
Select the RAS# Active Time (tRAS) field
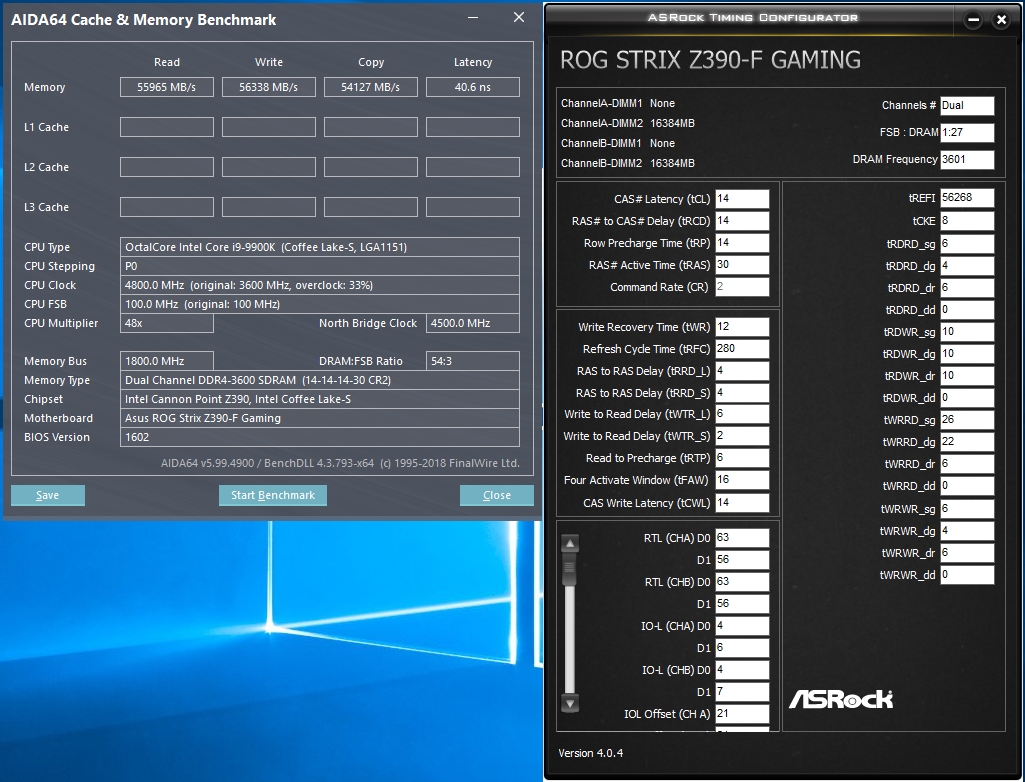(742, 265)
